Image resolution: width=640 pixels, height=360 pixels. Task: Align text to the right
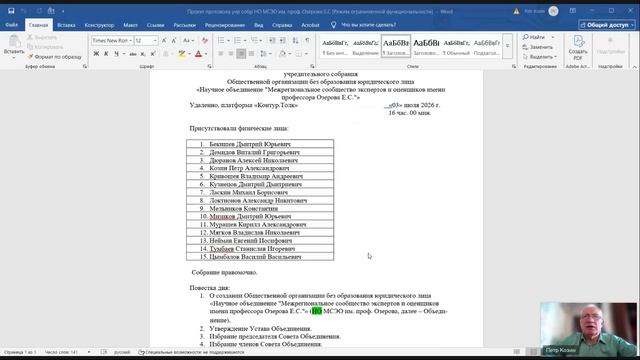[241, 54]
